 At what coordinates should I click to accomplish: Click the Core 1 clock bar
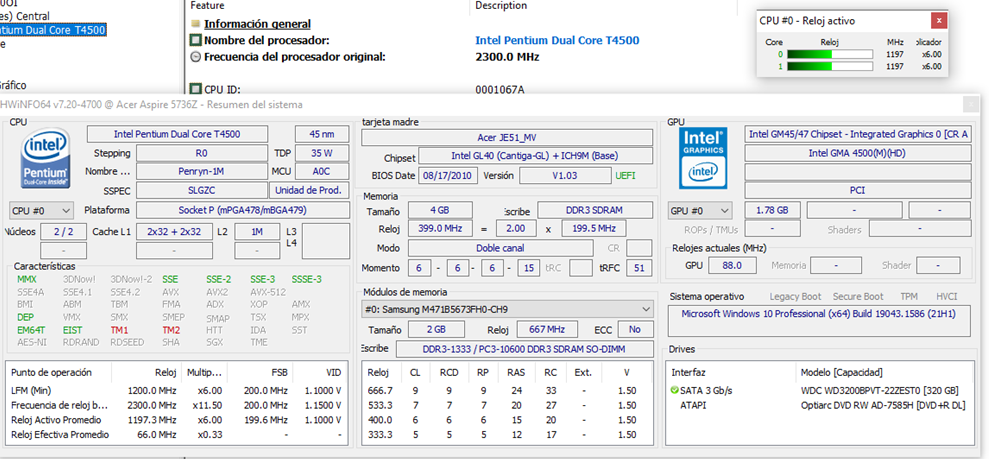(828, 66)
